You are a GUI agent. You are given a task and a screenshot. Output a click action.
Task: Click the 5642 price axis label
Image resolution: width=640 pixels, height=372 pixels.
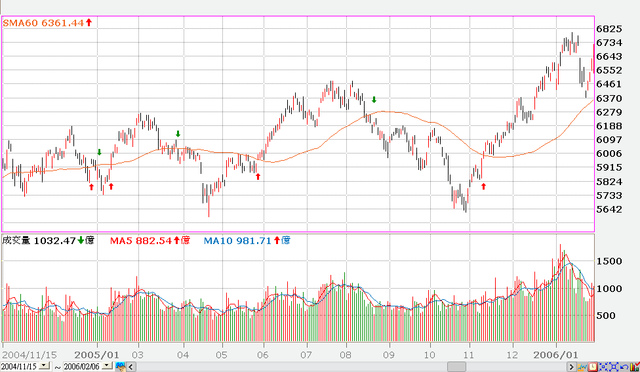click(609, 209)
